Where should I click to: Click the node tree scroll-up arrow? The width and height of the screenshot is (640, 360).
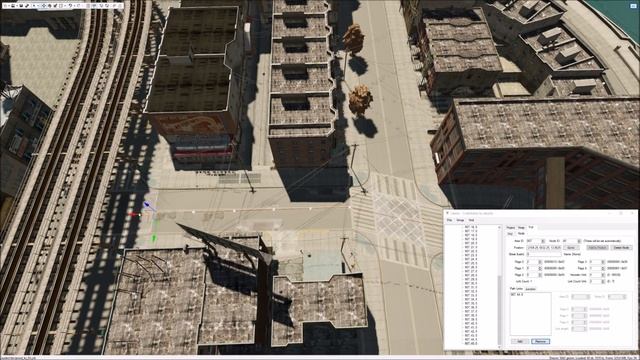499,227
